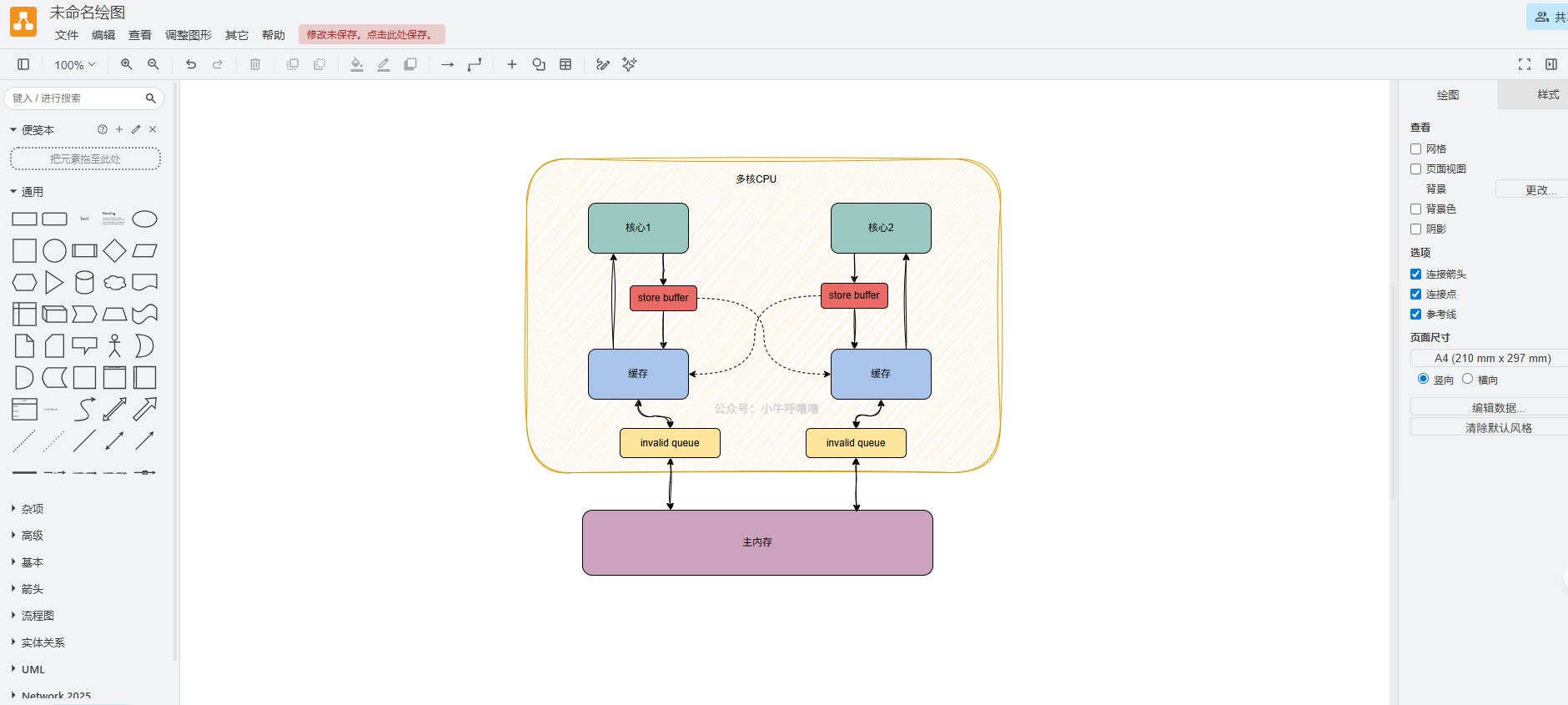Click the send to back icon
Viewport: 1568px width, 705px height.
(x=319, y=64)
